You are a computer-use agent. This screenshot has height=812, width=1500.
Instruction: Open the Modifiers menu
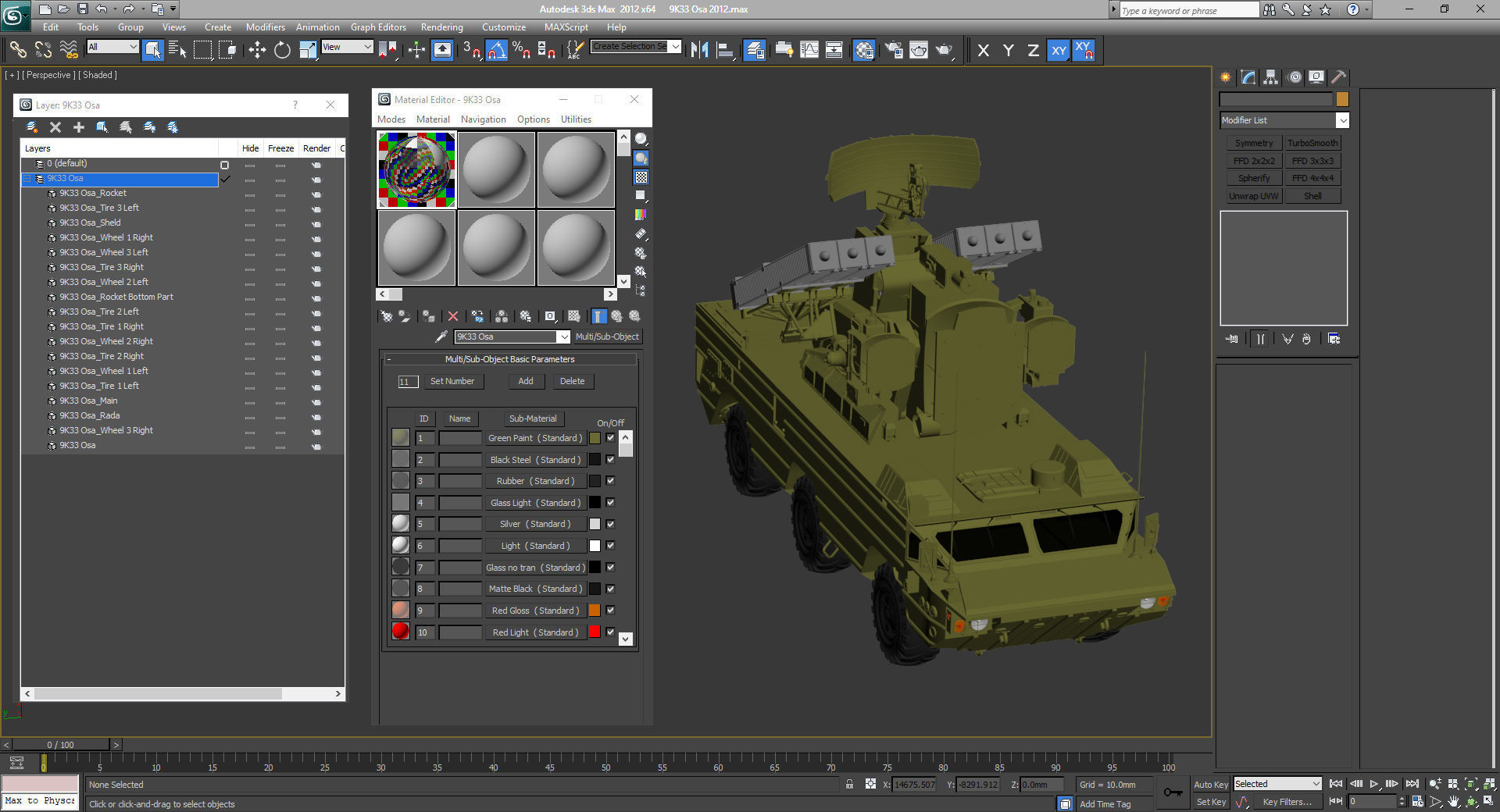point(266,27)
